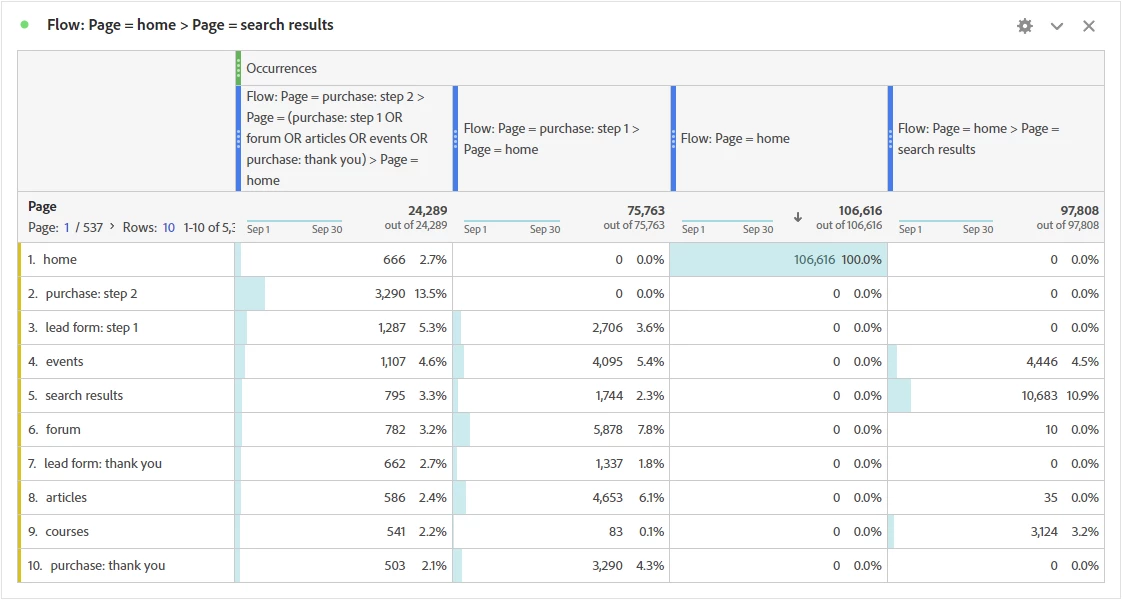Click the 5,878 7.8% forum cell
The width and height of the screenshot is (1122, 600).
coord(561,429)
